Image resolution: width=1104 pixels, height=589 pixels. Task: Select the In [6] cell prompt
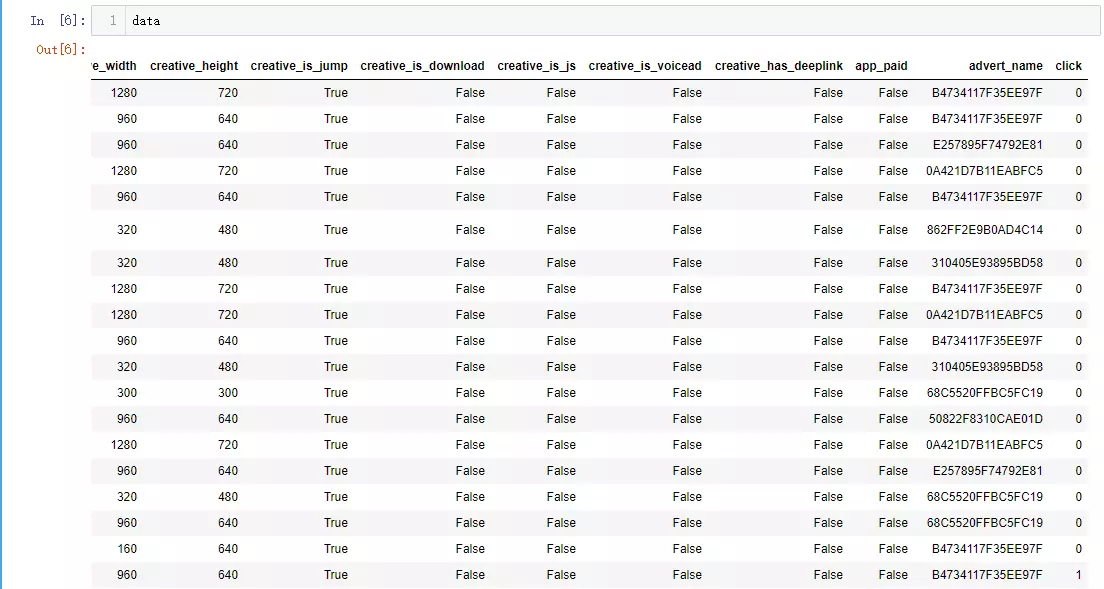click(x=57, y=20)
